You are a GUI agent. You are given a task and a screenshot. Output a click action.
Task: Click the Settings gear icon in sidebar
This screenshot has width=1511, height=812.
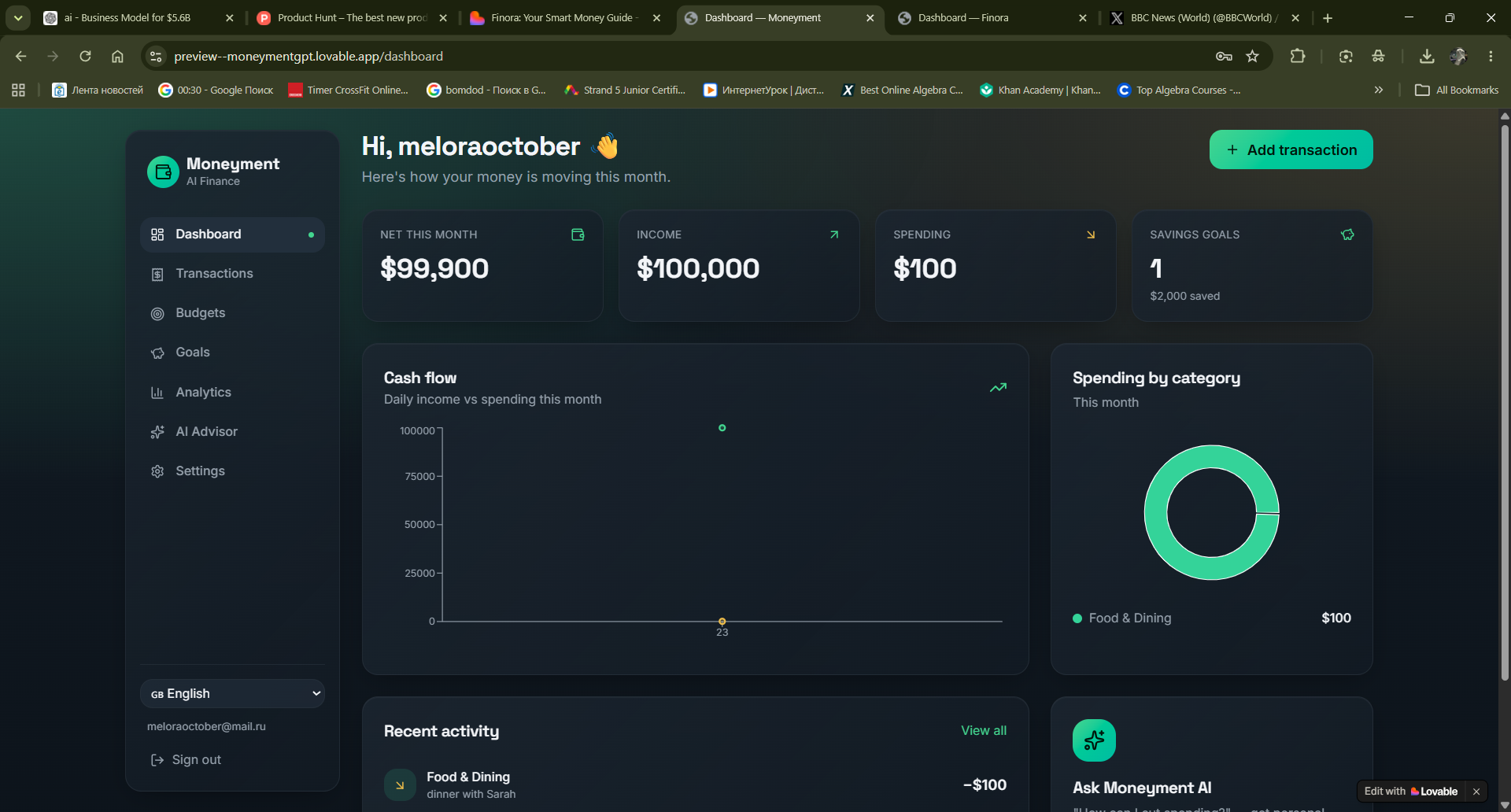(x=157, y=471)
